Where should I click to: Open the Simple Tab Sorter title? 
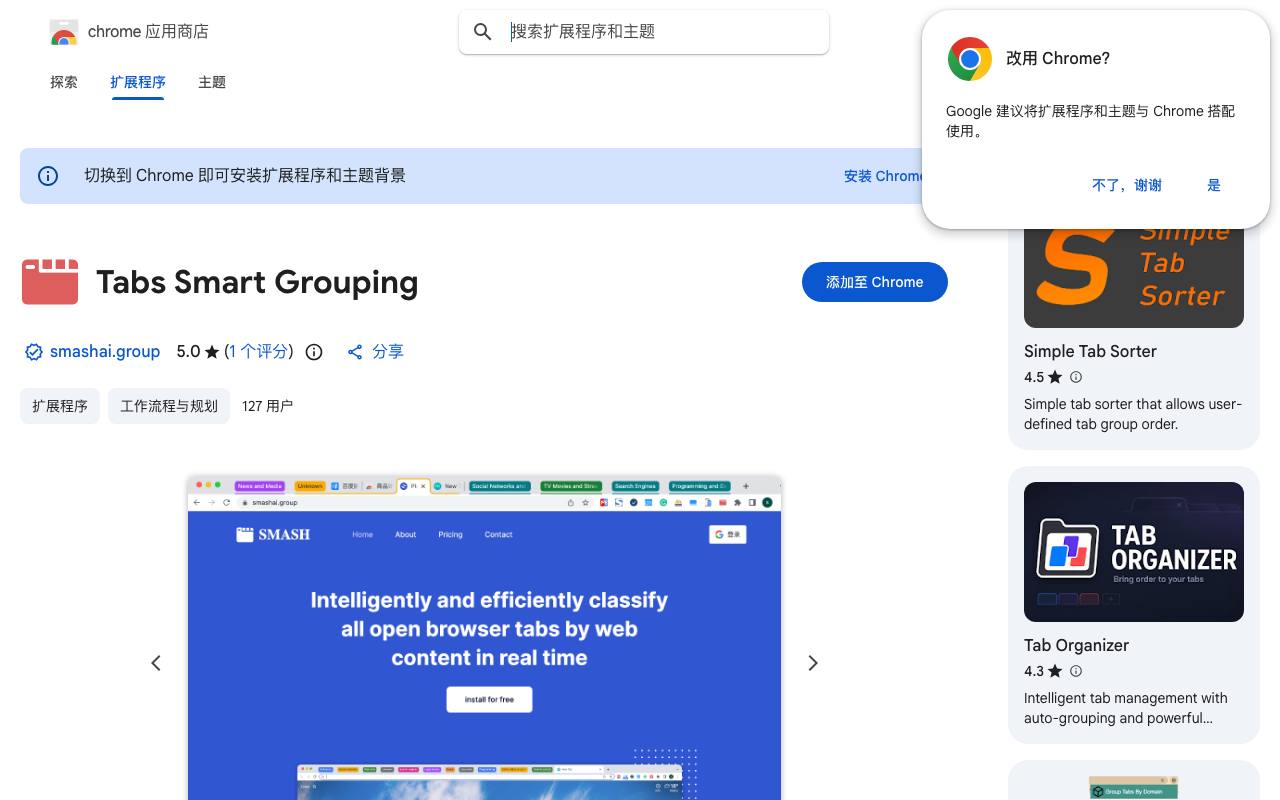coord(1090,351)
